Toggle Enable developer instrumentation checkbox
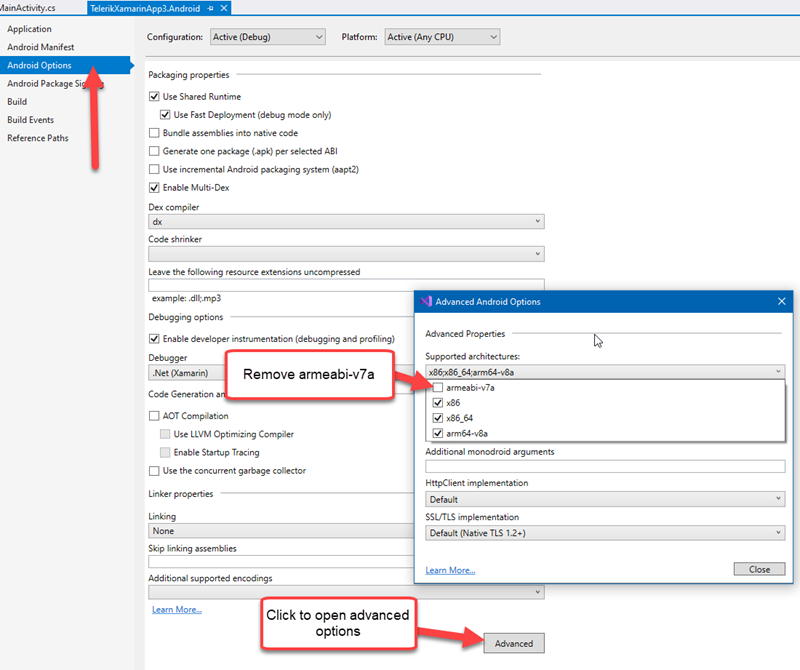 pos(154,339)
